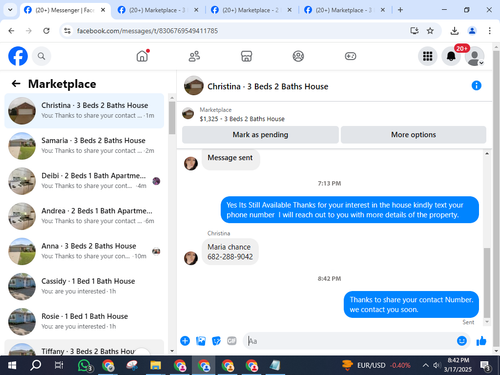Expand the tab search dropdown arrow
The width and height of the screenshot is (500, 375).
coord(10,10)
